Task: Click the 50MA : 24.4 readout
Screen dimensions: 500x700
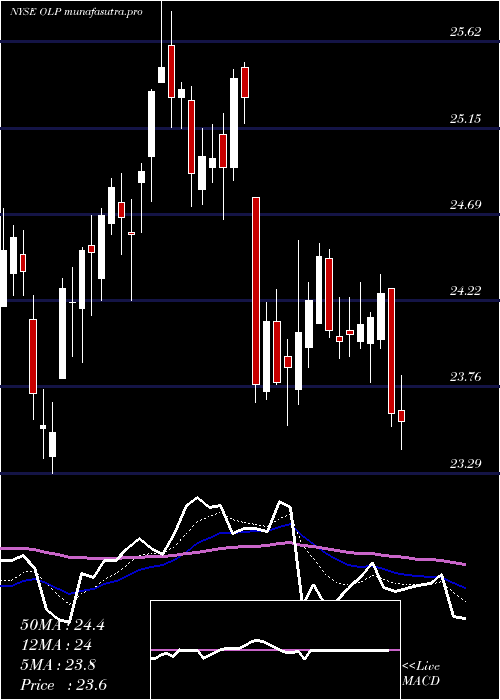Action: (x=62, y=625)
